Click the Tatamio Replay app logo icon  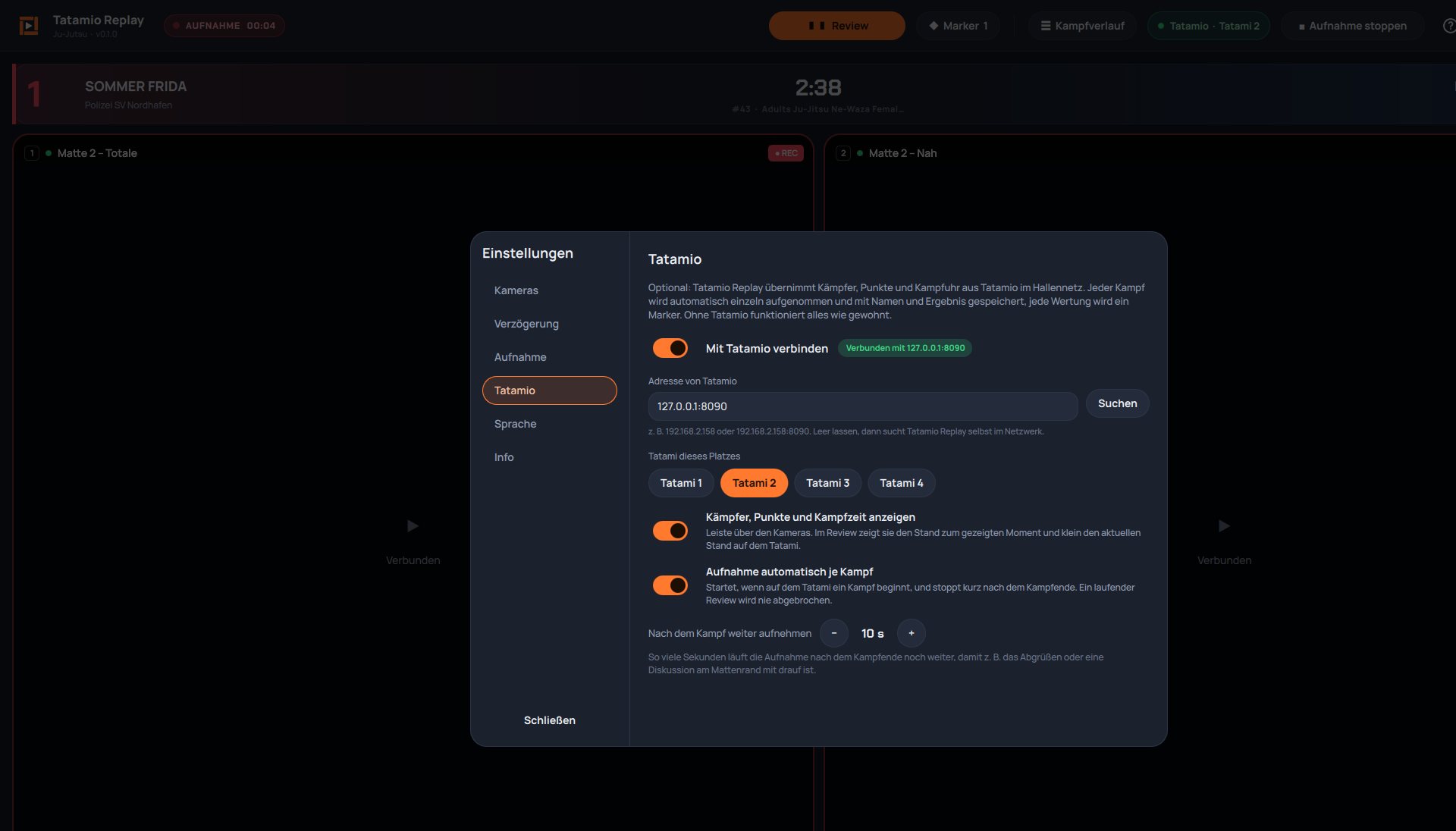(29, 26)
